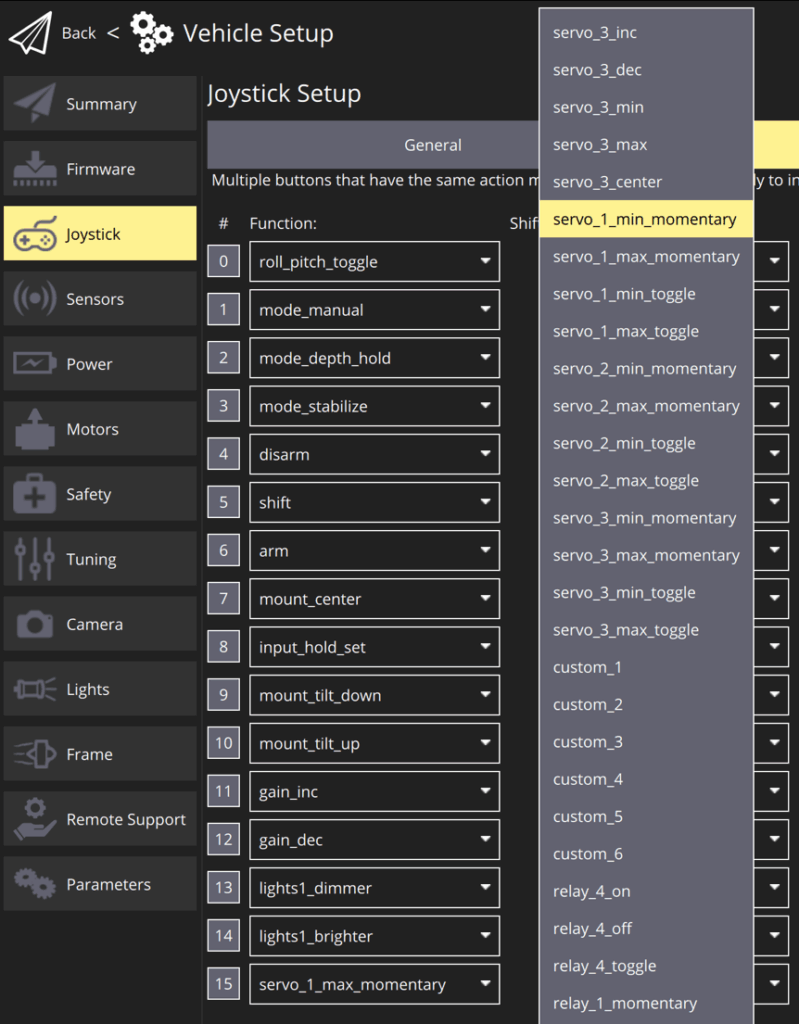
Task: Open button 0 roll_pitch_toggle function dropdown
Action: [x=374, y=261]
